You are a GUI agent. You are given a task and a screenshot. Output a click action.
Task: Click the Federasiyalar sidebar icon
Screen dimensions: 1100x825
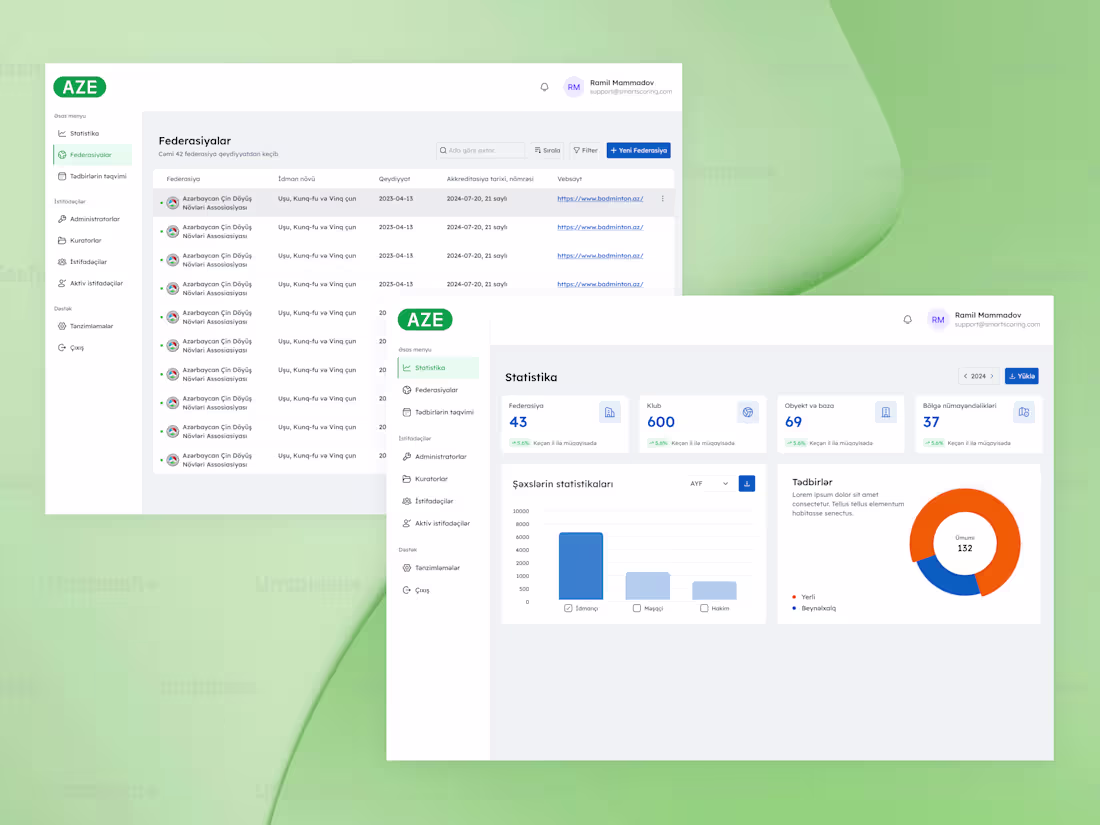(x=406, y=390)
